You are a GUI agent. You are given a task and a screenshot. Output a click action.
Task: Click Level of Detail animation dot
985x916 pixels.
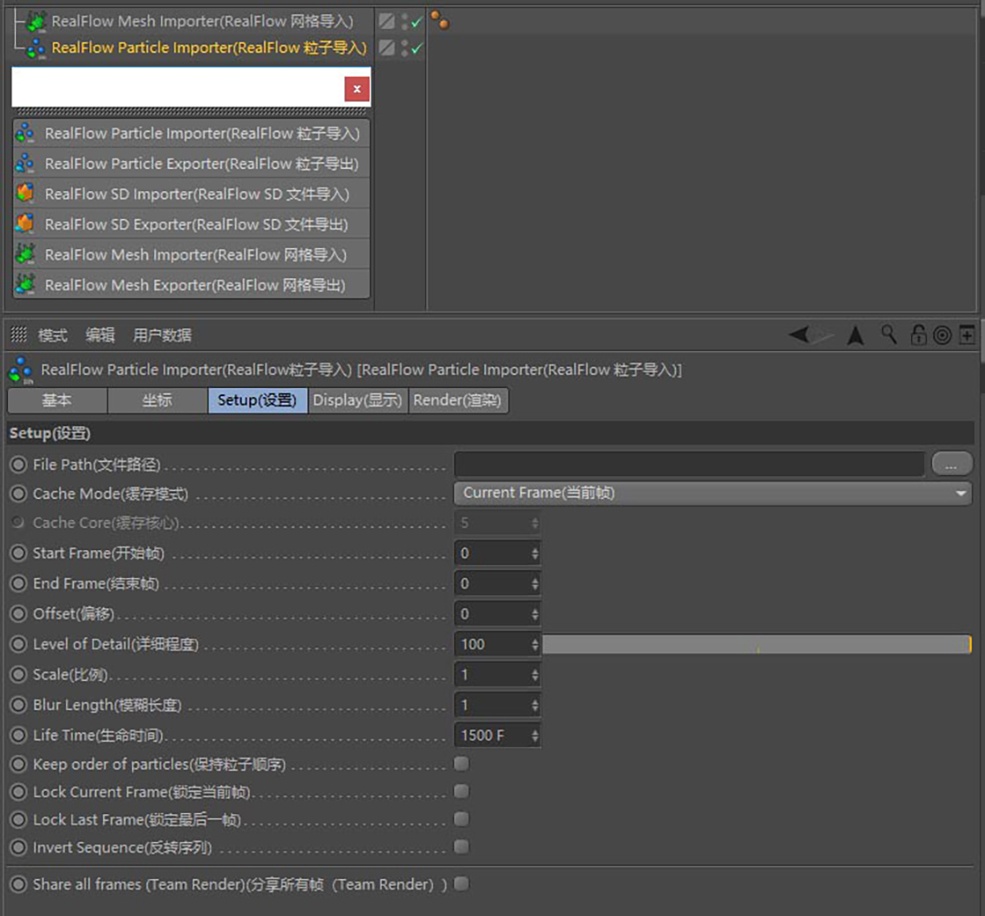19,644
